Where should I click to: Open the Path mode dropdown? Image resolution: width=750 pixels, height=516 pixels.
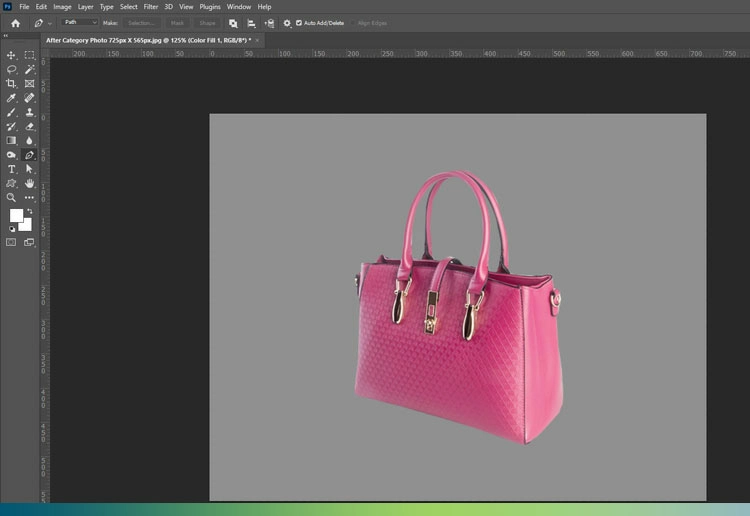click(x=79, y=22)
